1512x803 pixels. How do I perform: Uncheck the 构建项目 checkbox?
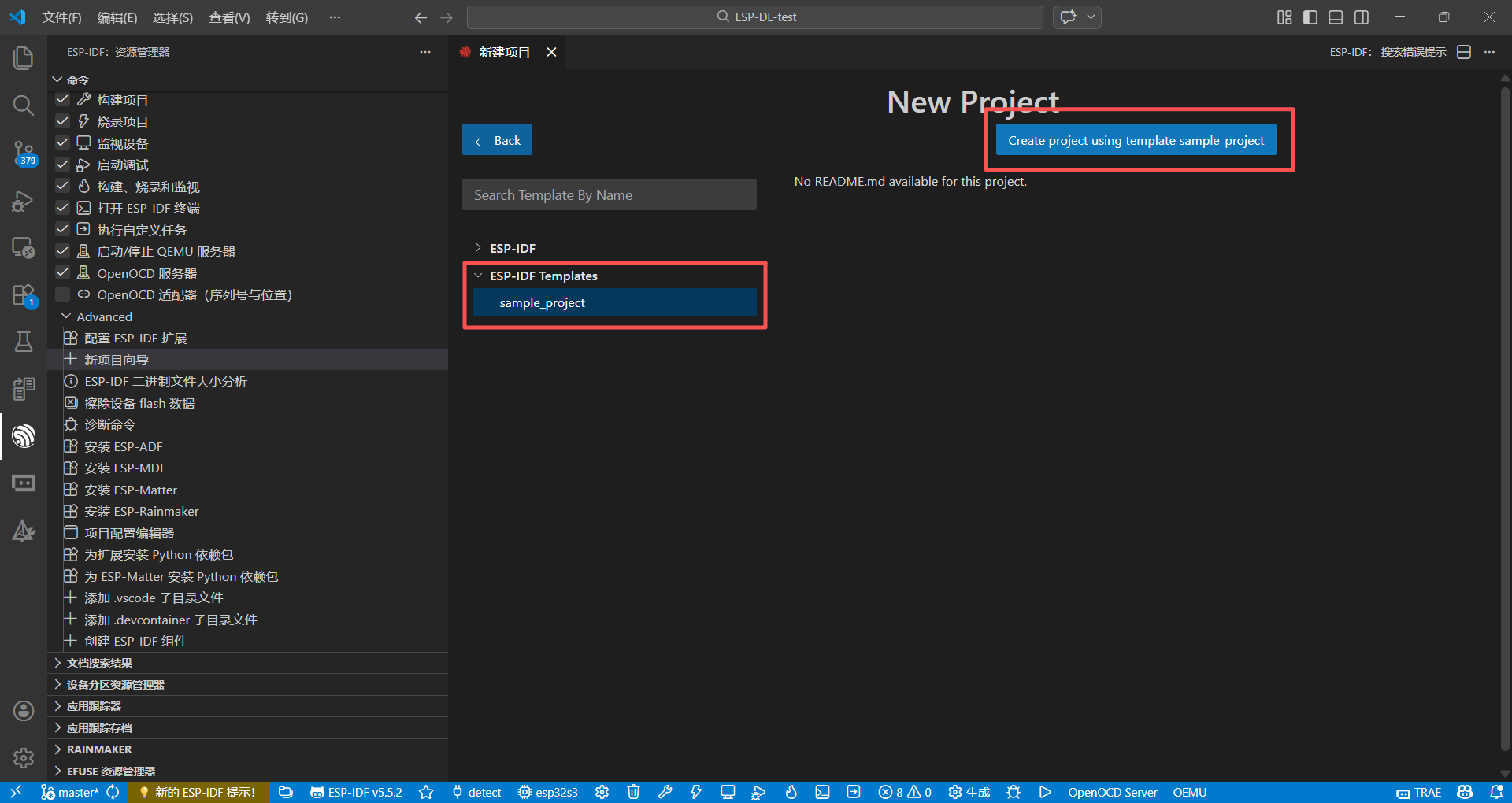click(x=63, y=99)
